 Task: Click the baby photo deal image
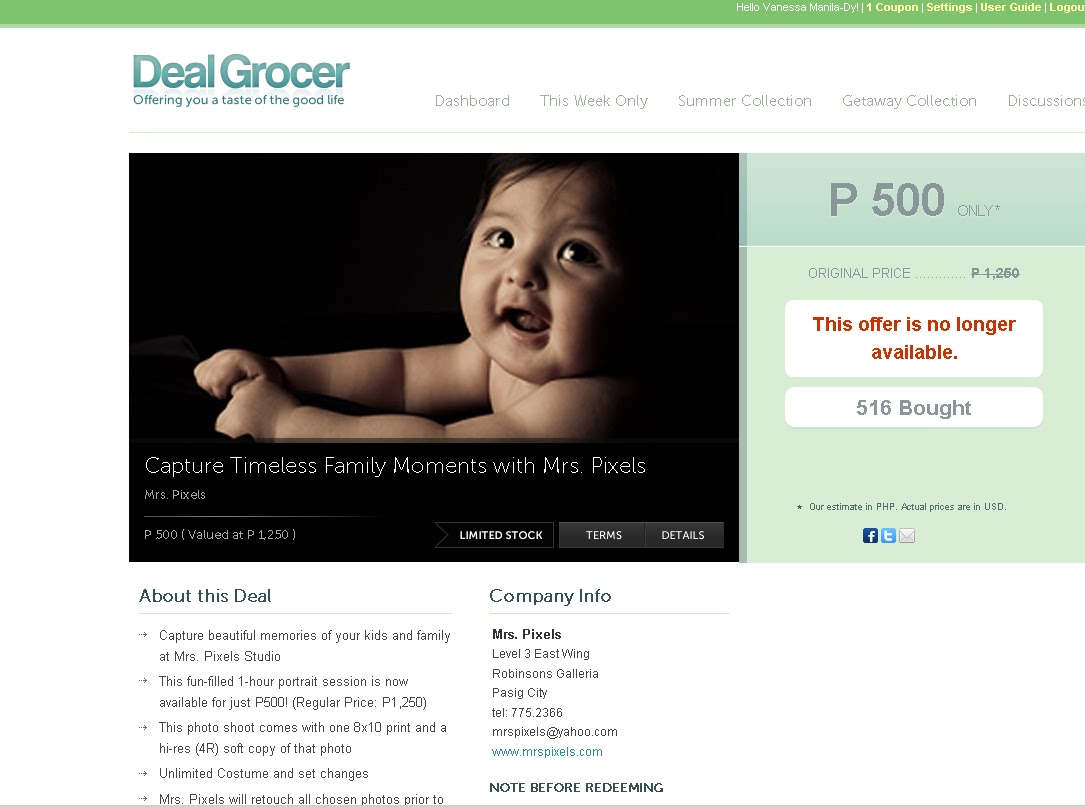(434, 296)
